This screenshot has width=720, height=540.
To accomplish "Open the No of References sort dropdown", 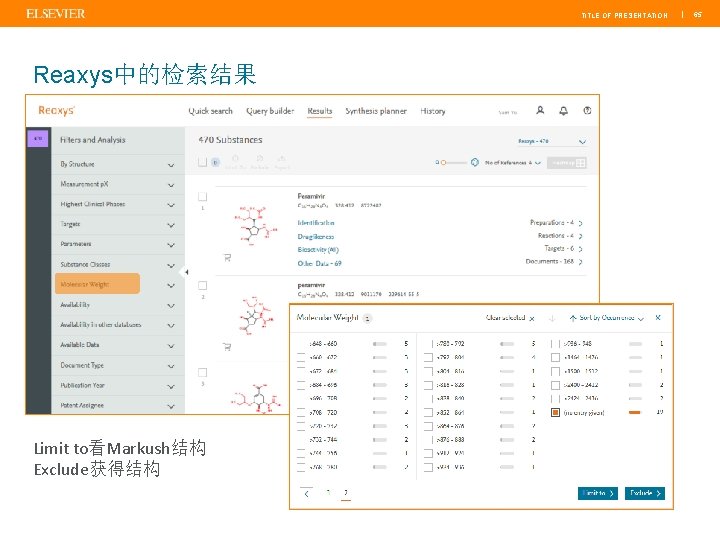I will 513,163.
